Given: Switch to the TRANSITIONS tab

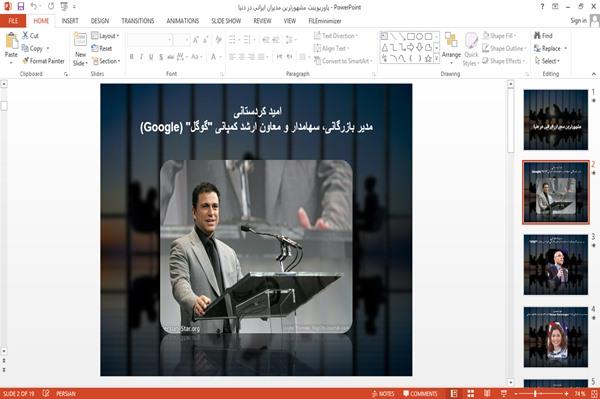Looking at the screenshot, I should pos(138,21).
